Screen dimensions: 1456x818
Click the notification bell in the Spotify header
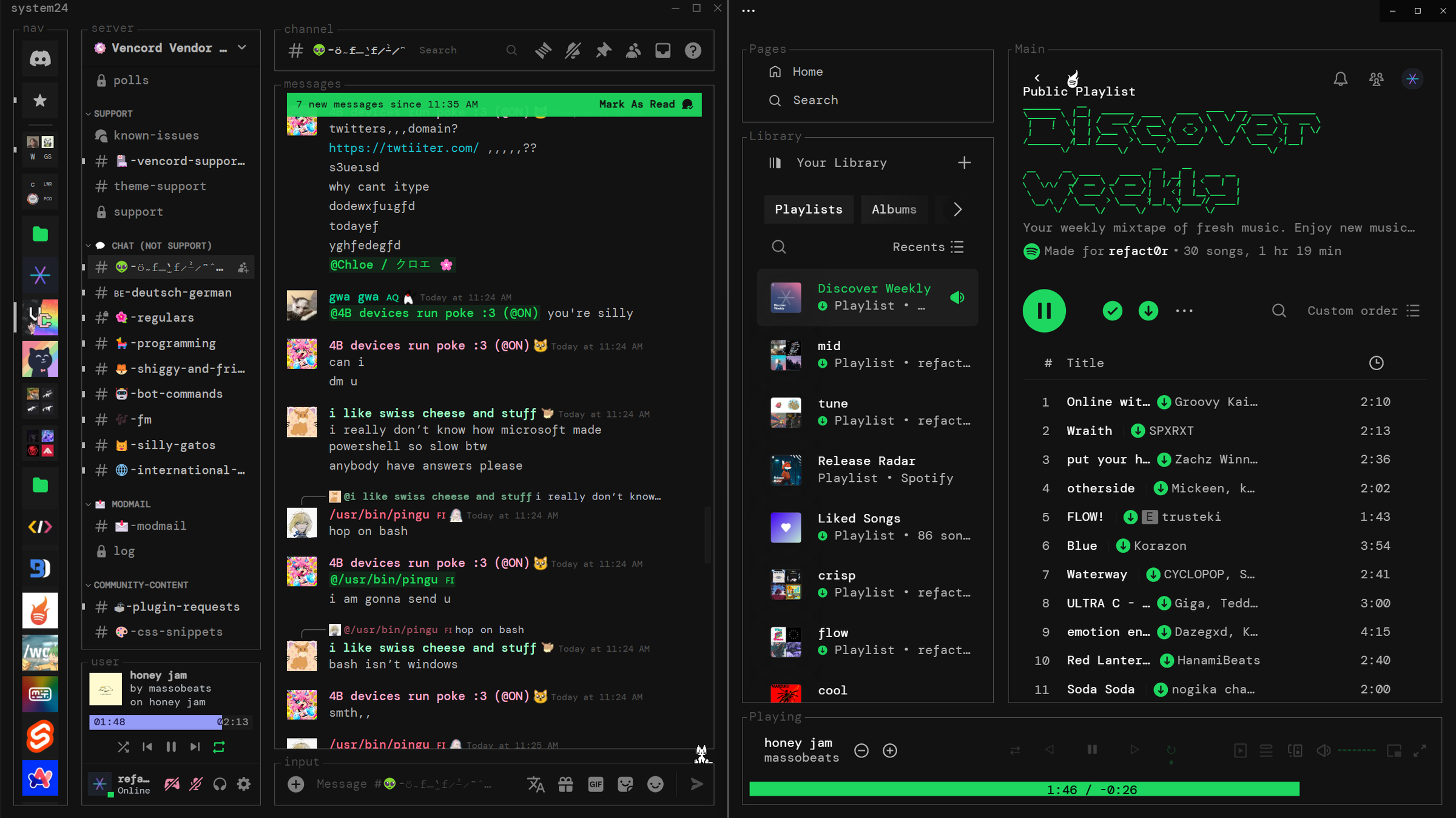[x=1341, y=79]
